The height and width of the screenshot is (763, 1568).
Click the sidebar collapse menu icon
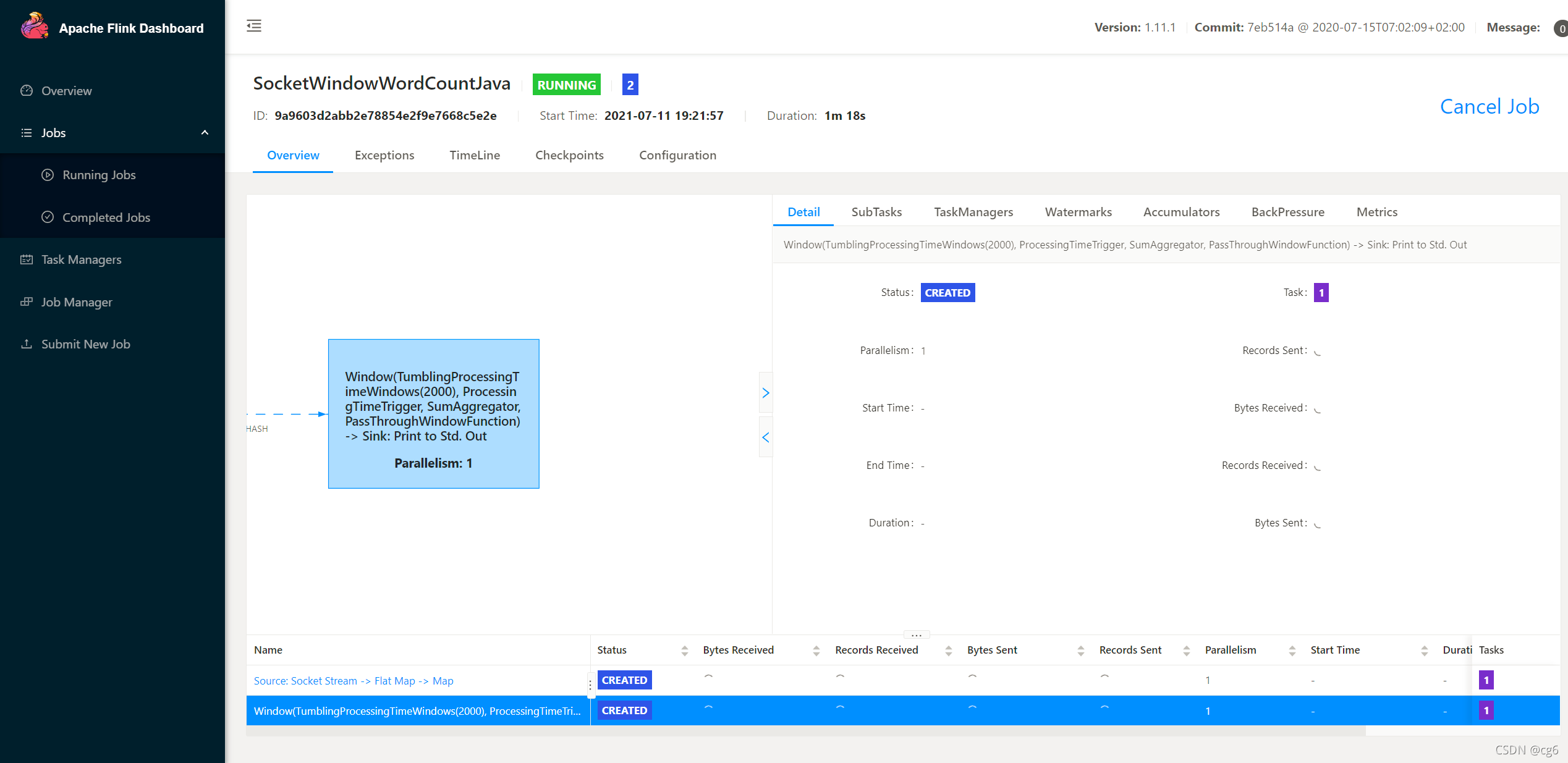254,26
